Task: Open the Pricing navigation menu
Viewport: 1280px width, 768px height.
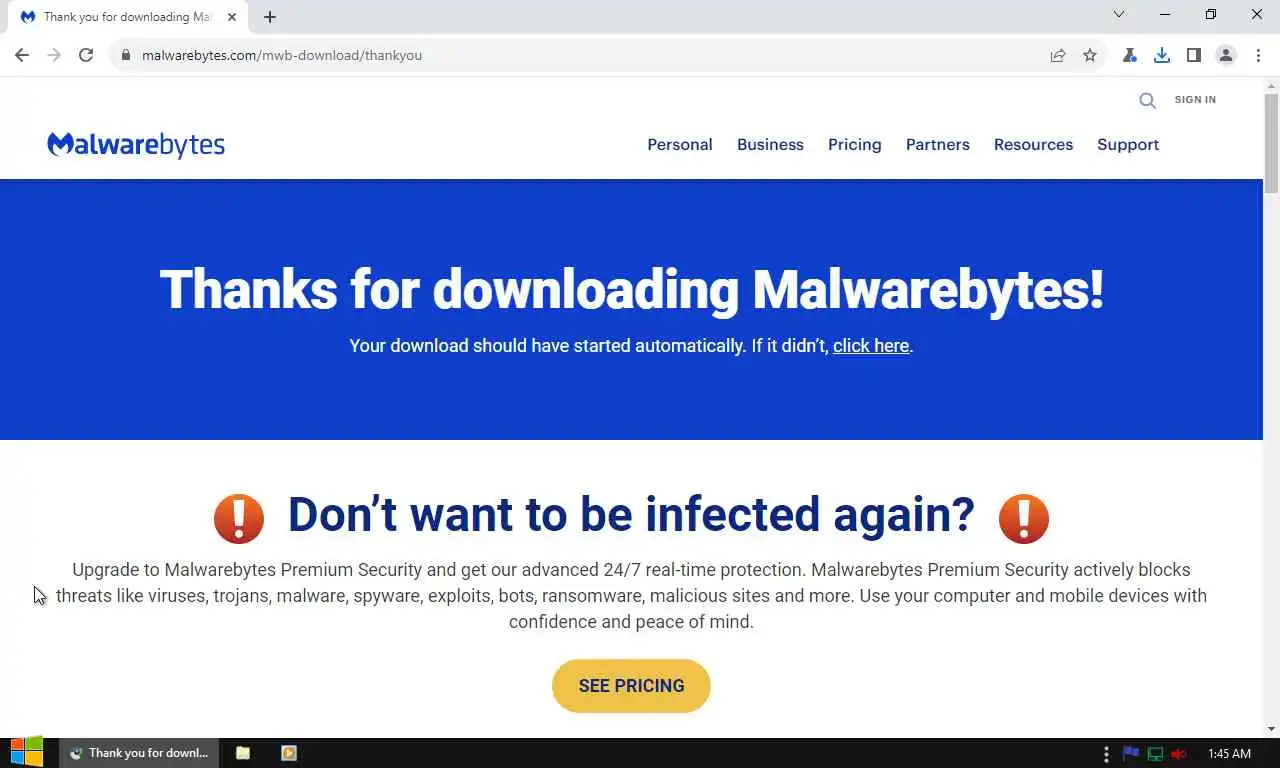Action: pos(855,144)
